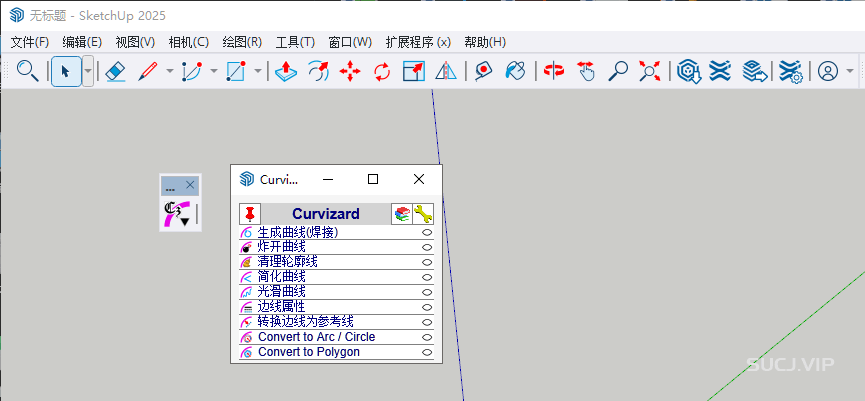Activate the Paint Bucket tool
This screenshot has height=401, width=865.
coord(515,71)
